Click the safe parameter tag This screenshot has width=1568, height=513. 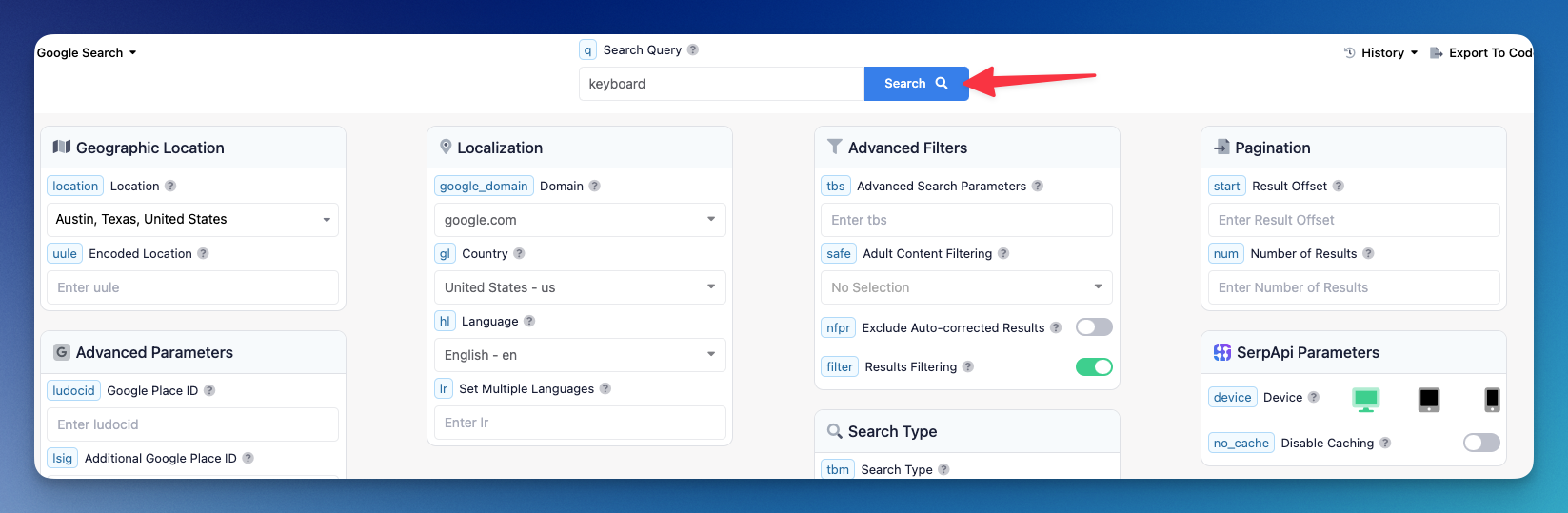839,253
